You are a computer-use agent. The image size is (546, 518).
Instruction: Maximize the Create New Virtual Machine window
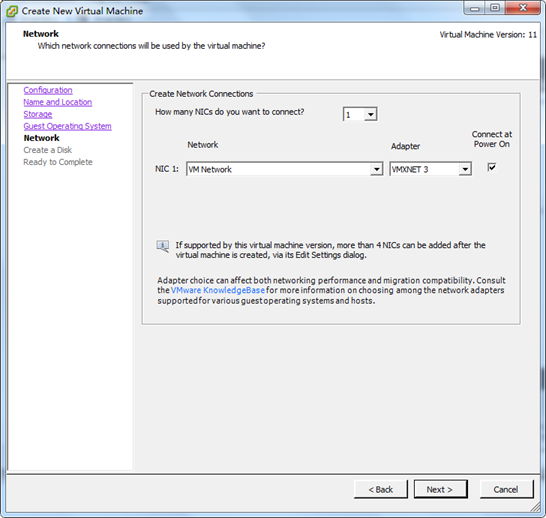(x=495, y=8)
